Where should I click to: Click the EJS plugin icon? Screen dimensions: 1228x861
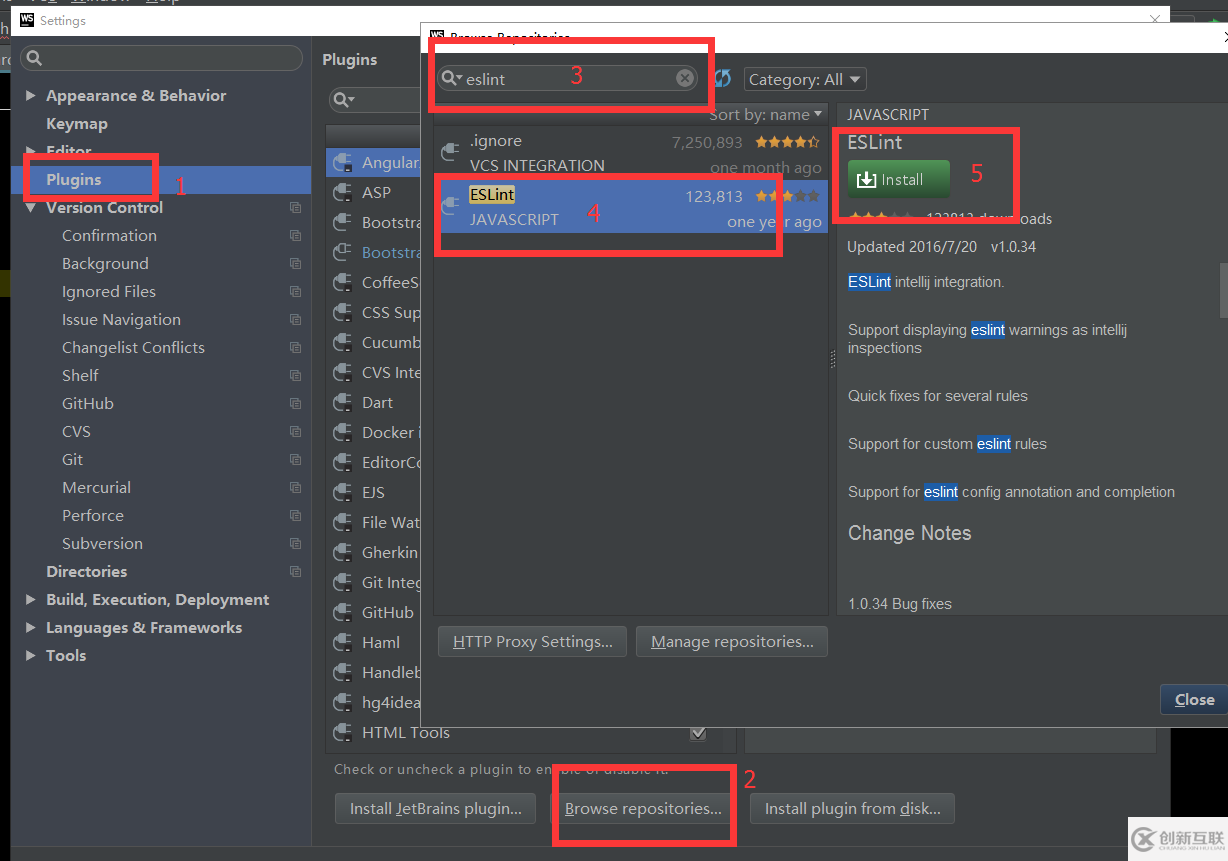click(x=342, y=492)
